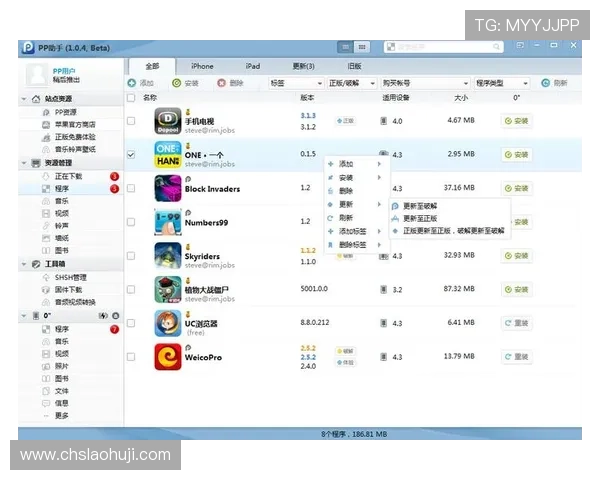Click 重装 button for WeicoPro
The height and width of the screenshot is (480, 600).
[x=516, y=357]
